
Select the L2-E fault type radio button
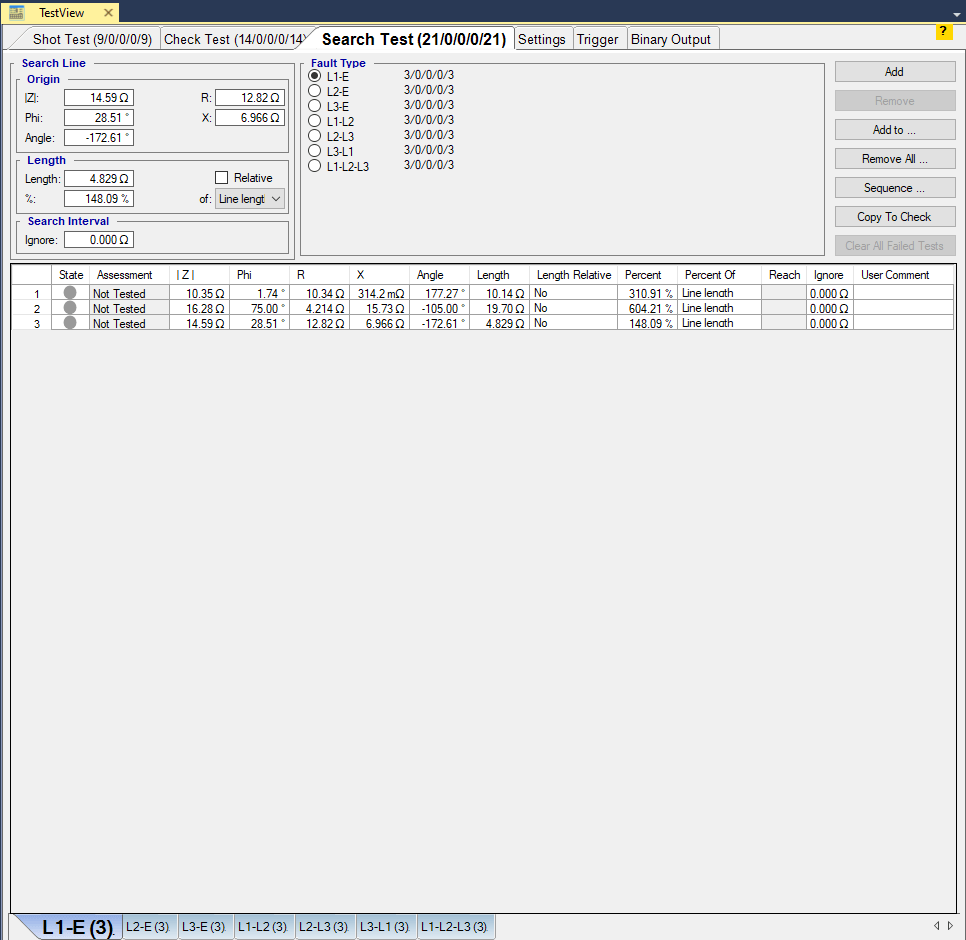[x=314, y=91]
